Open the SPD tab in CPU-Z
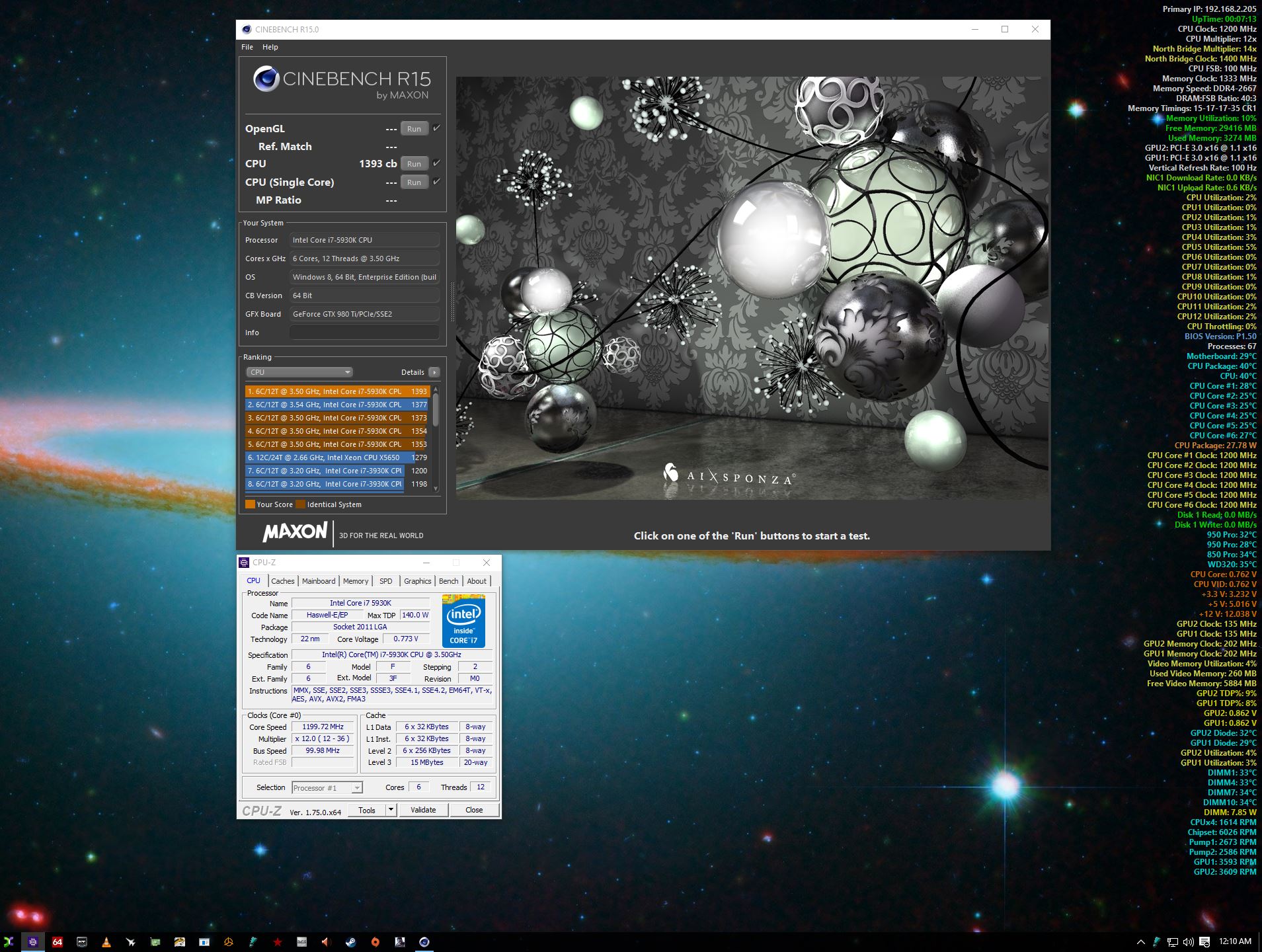 pos(386,581)
